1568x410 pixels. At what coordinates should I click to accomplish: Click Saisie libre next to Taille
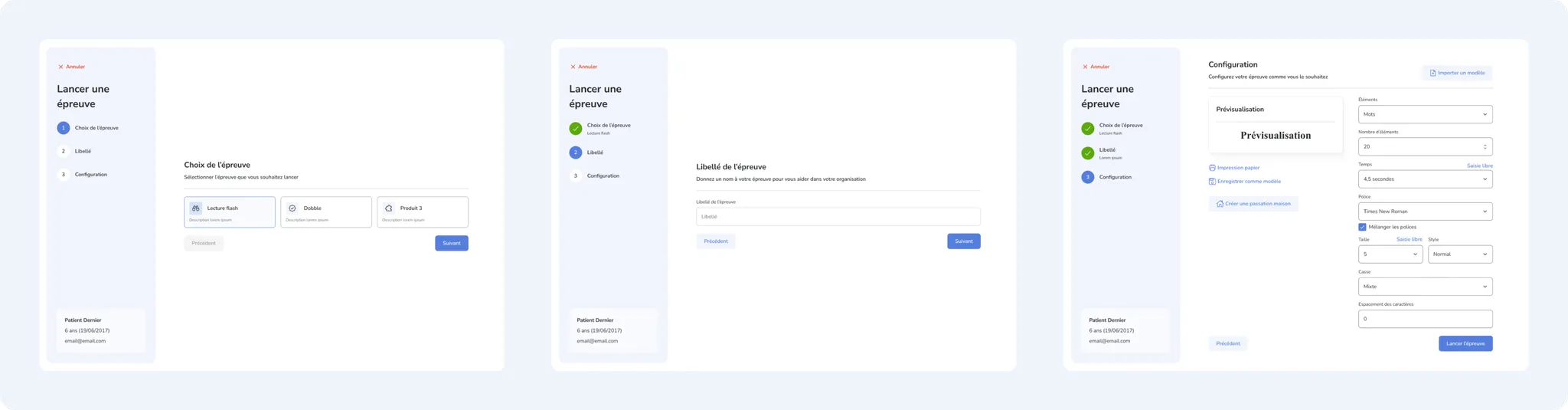pyautogui.click(x=1410, y=239)
